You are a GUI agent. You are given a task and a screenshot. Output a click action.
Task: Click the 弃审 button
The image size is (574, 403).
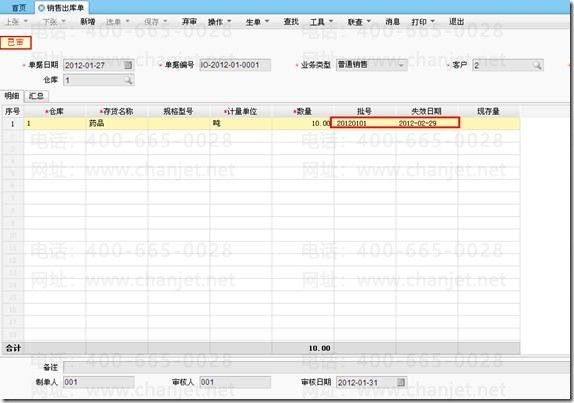pos(189,22)
